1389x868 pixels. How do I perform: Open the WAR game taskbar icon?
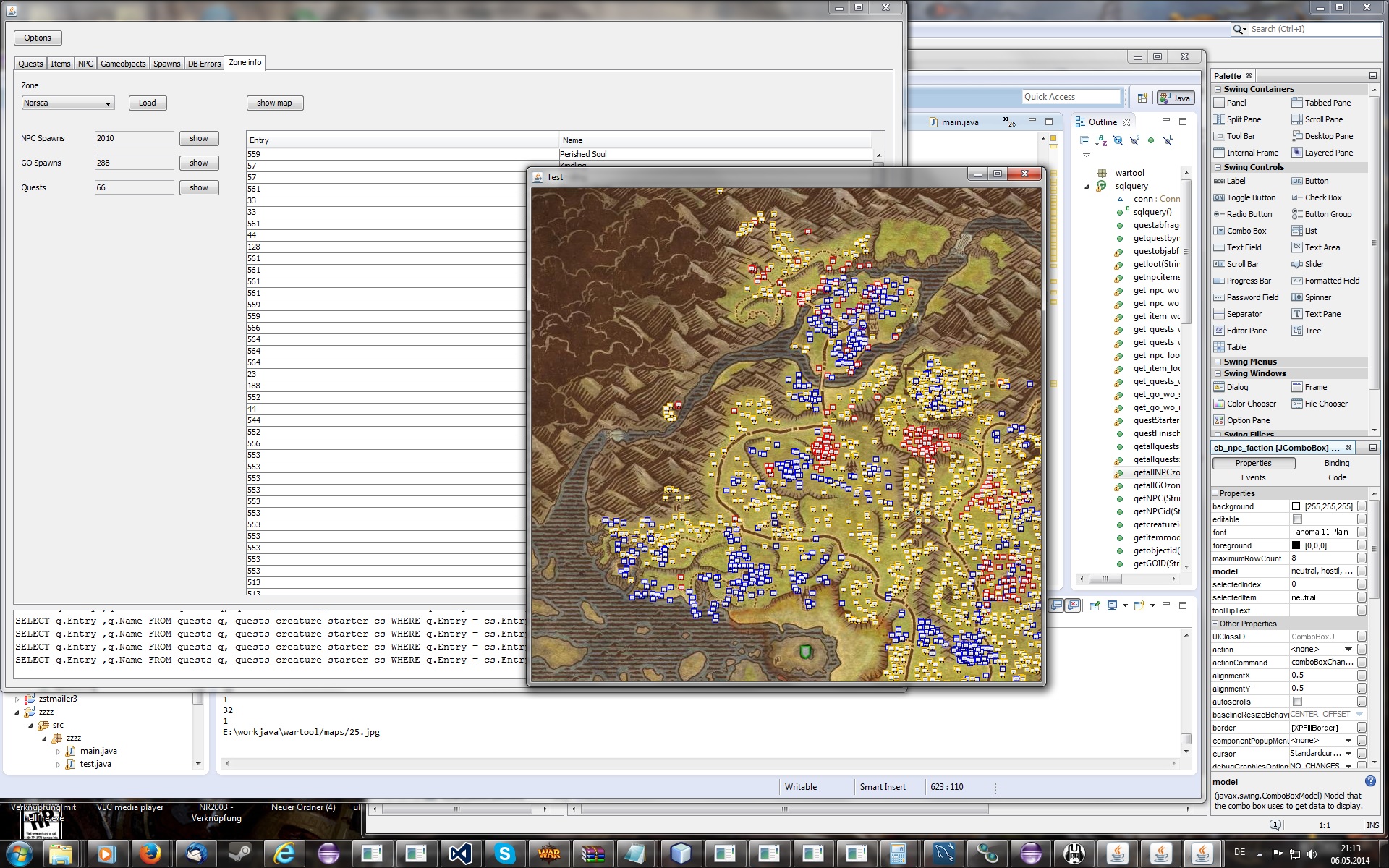pos(548,854)
